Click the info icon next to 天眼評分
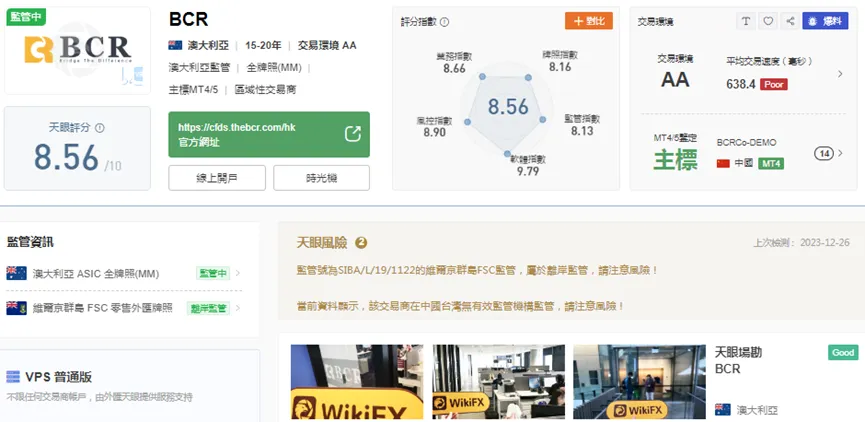This screenshot has height=422, width=865. pos(99,128)
